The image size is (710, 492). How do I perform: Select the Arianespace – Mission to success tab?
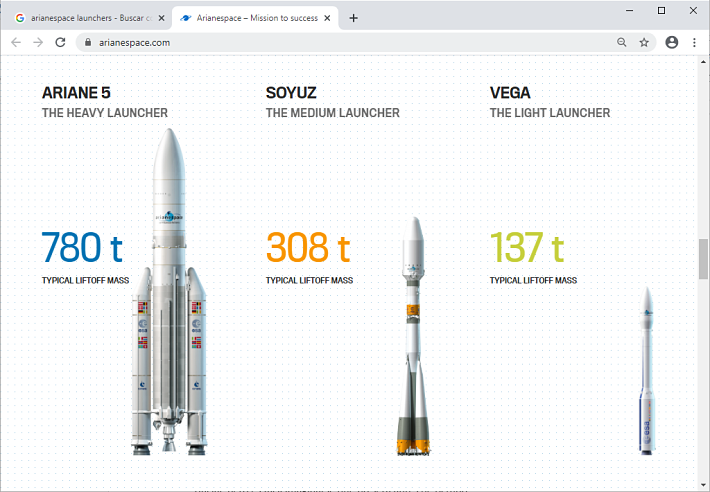tap(256, 18)
